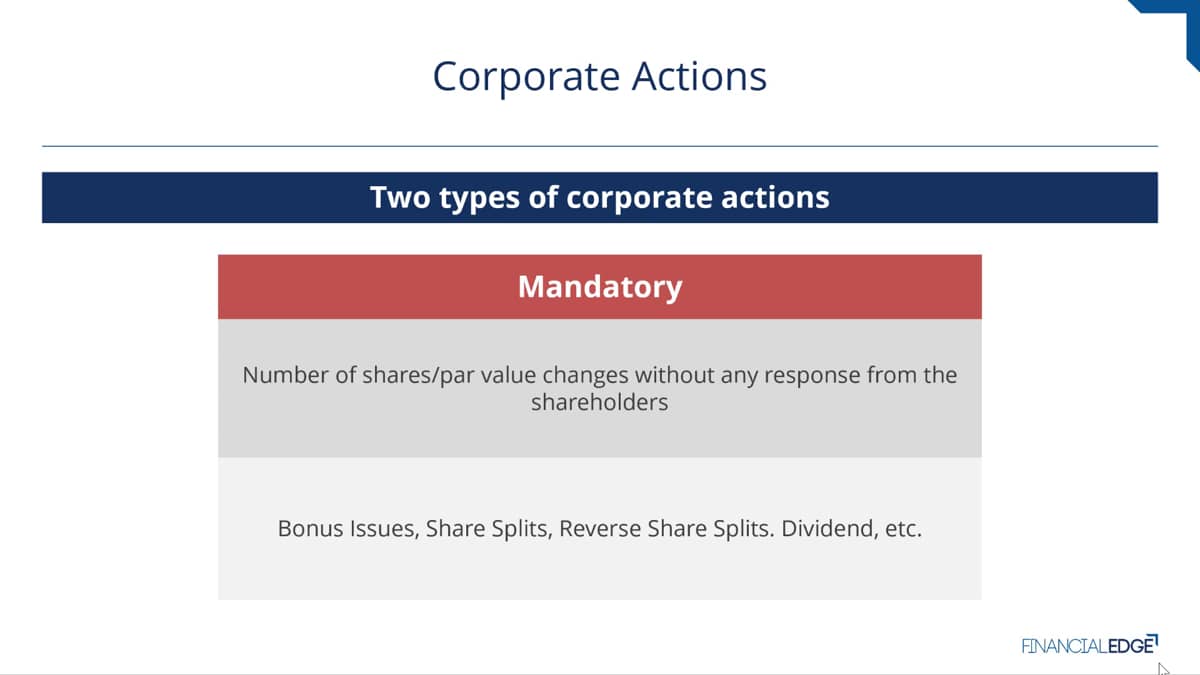Screen dimensions: 1200x675
Task: Select the word Mandatory
Action: point(600,287)
